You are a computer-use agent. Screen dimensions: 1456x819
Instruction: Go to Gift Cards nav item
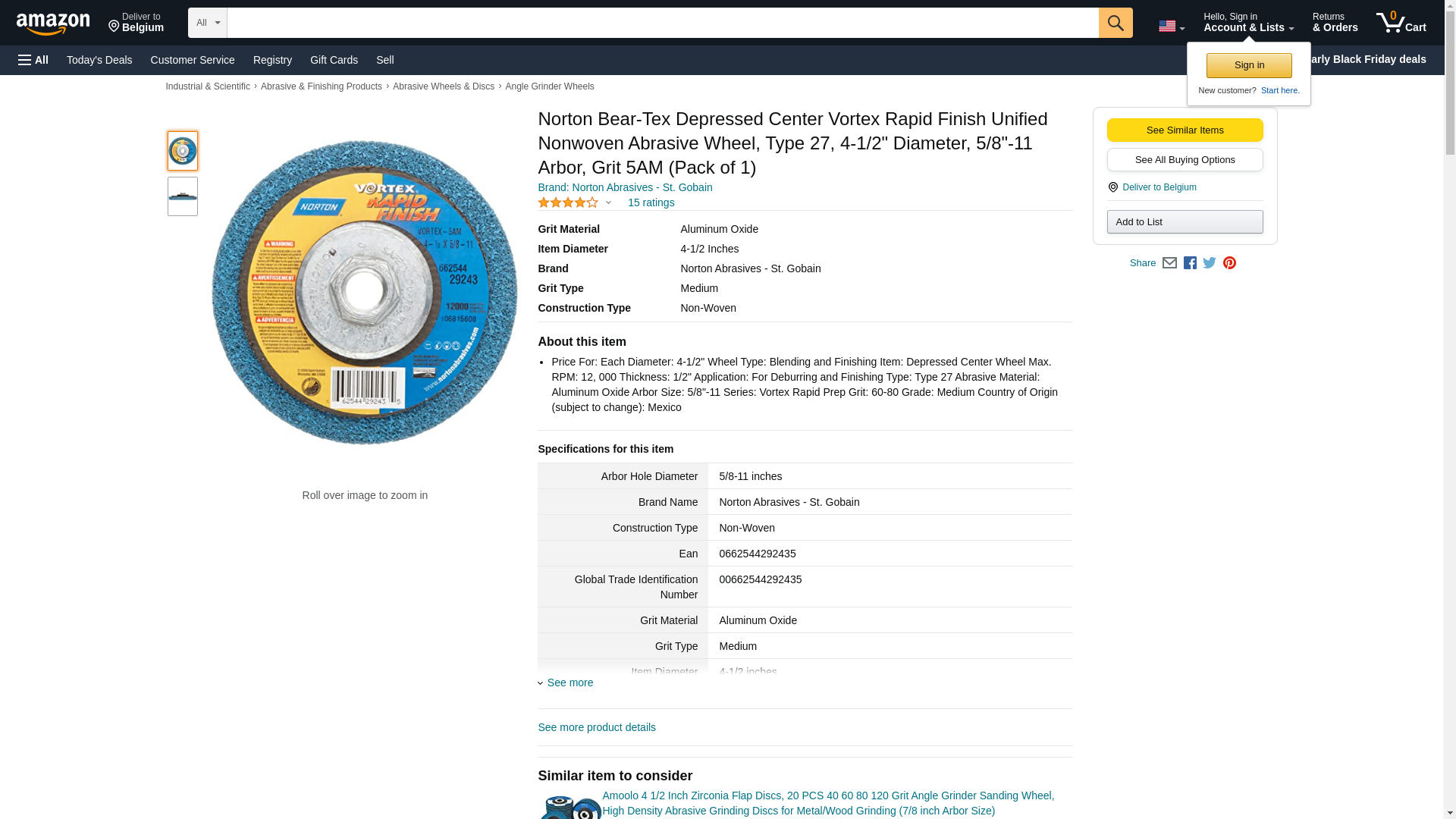[334, 60]
